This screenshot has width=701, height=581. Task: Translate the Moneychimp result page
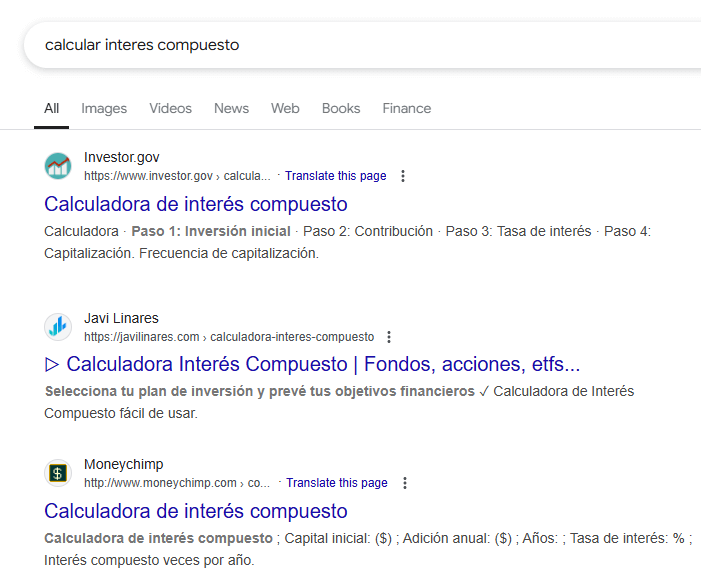pos(337,483)
